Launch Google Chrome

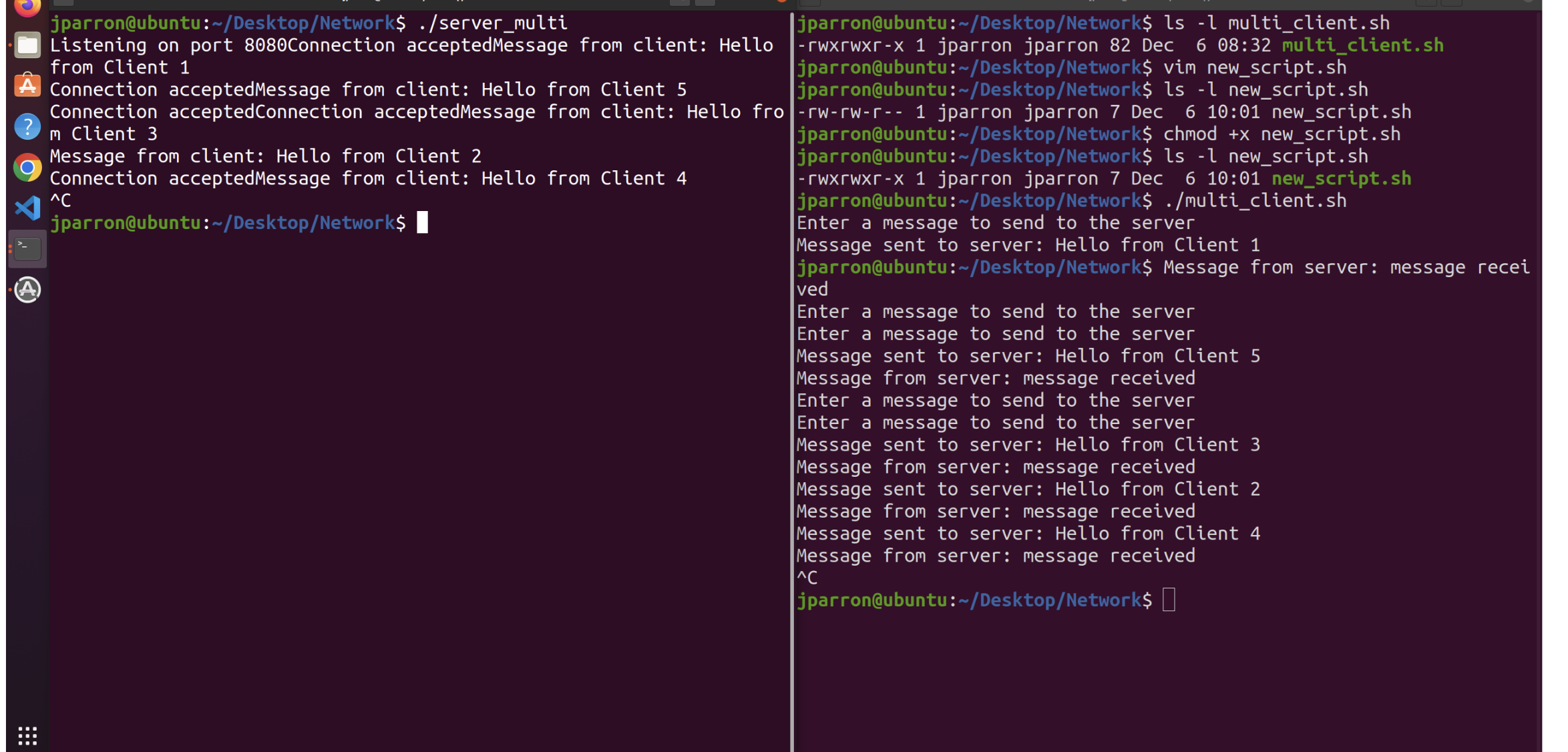pyautogui.click(x=27, y=167)
